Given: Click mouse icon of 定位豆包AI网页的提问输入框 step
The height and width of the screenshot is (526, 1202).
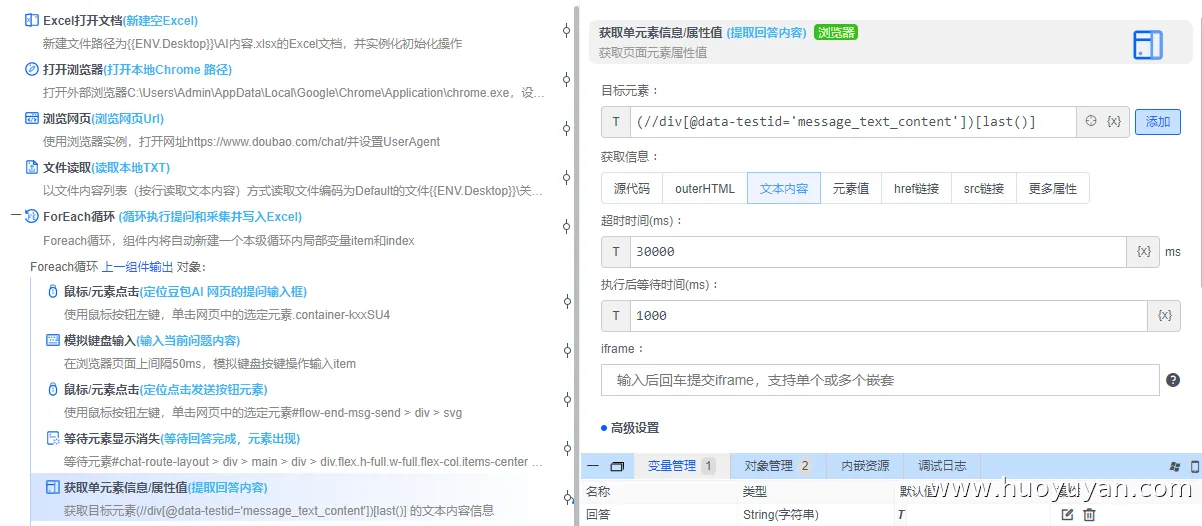Looking at the screenshot, I should tap(53, 291).
